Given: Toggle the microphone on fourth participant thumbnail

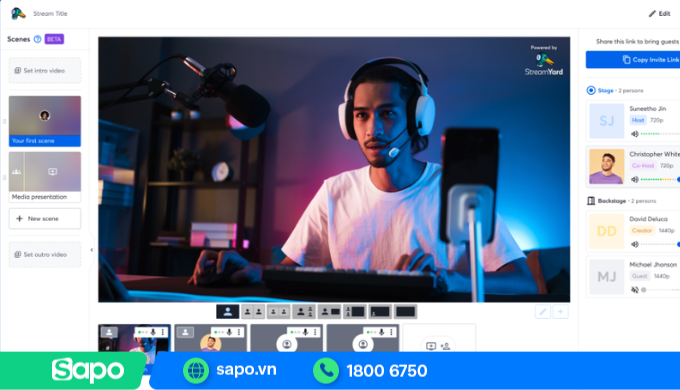Looking at the screenshot, I should [x=382, y=332].
